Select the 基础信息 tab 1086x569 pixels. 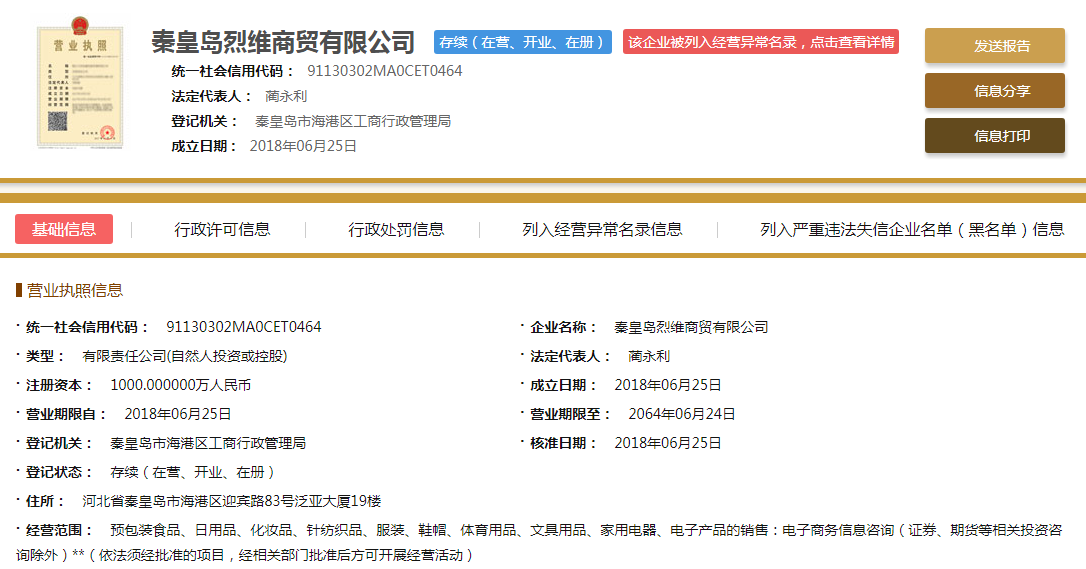pos(64,229)
